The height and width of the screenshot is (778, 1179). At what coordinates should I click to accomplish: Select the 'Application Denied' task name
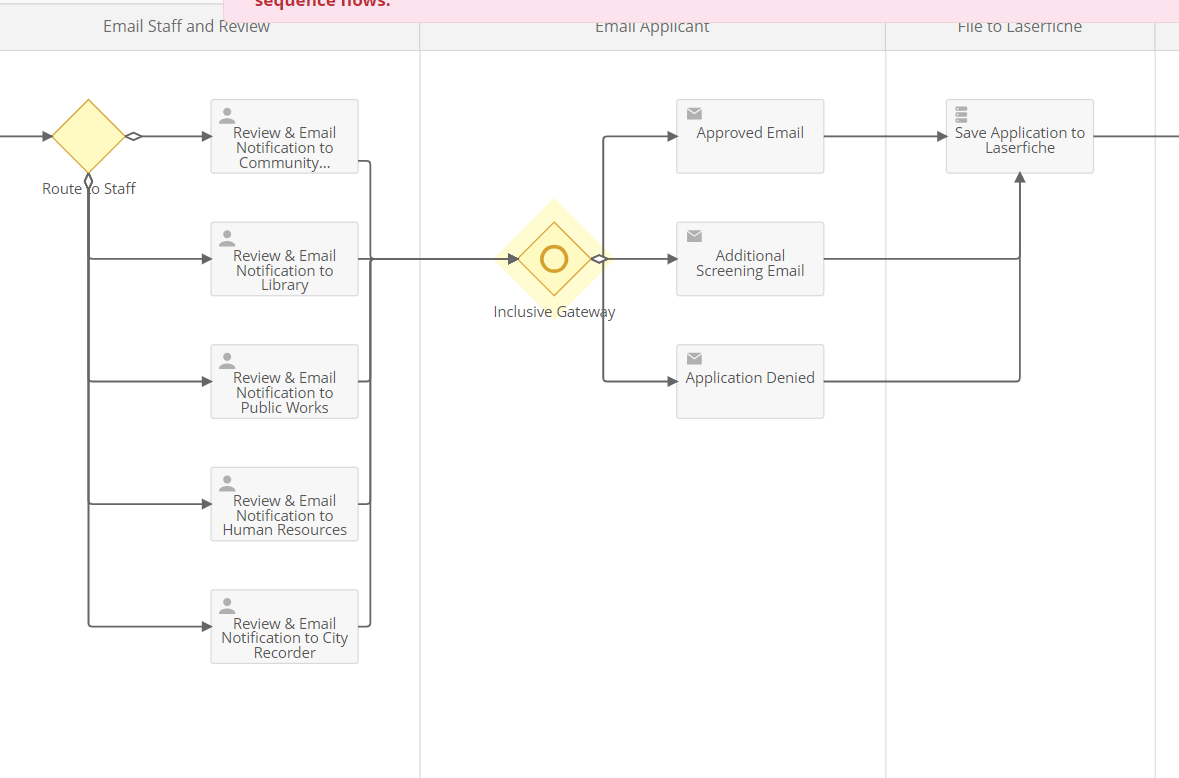[x=750, y=377]
